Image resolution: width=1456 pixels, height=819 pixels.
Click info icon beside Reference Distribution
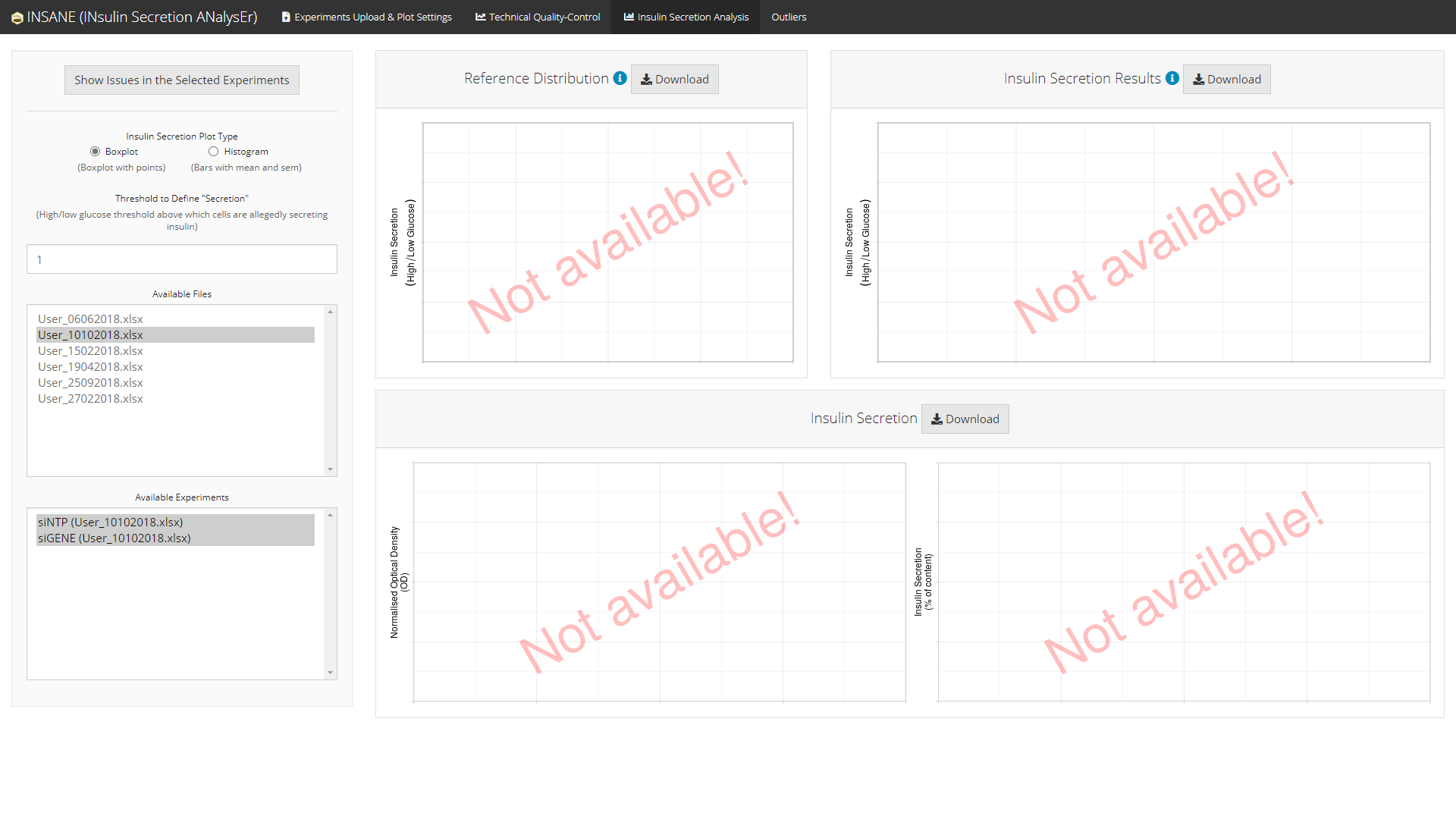620,78
